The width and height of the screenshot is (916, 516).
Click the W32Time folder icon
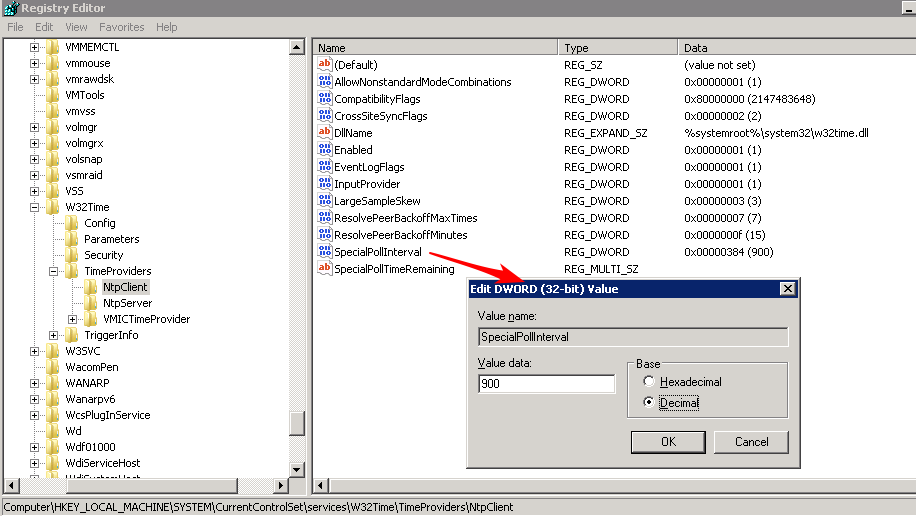coord(53,207)
